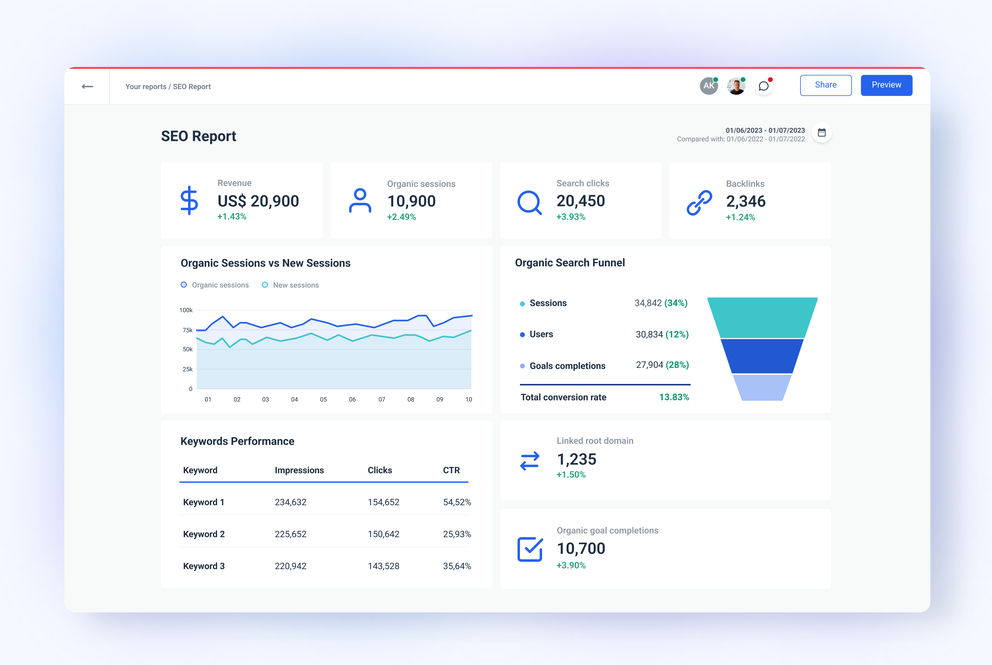Screen dimensions: 992x665
Task: Click the Clicks column header
Action: click(380, 470)
